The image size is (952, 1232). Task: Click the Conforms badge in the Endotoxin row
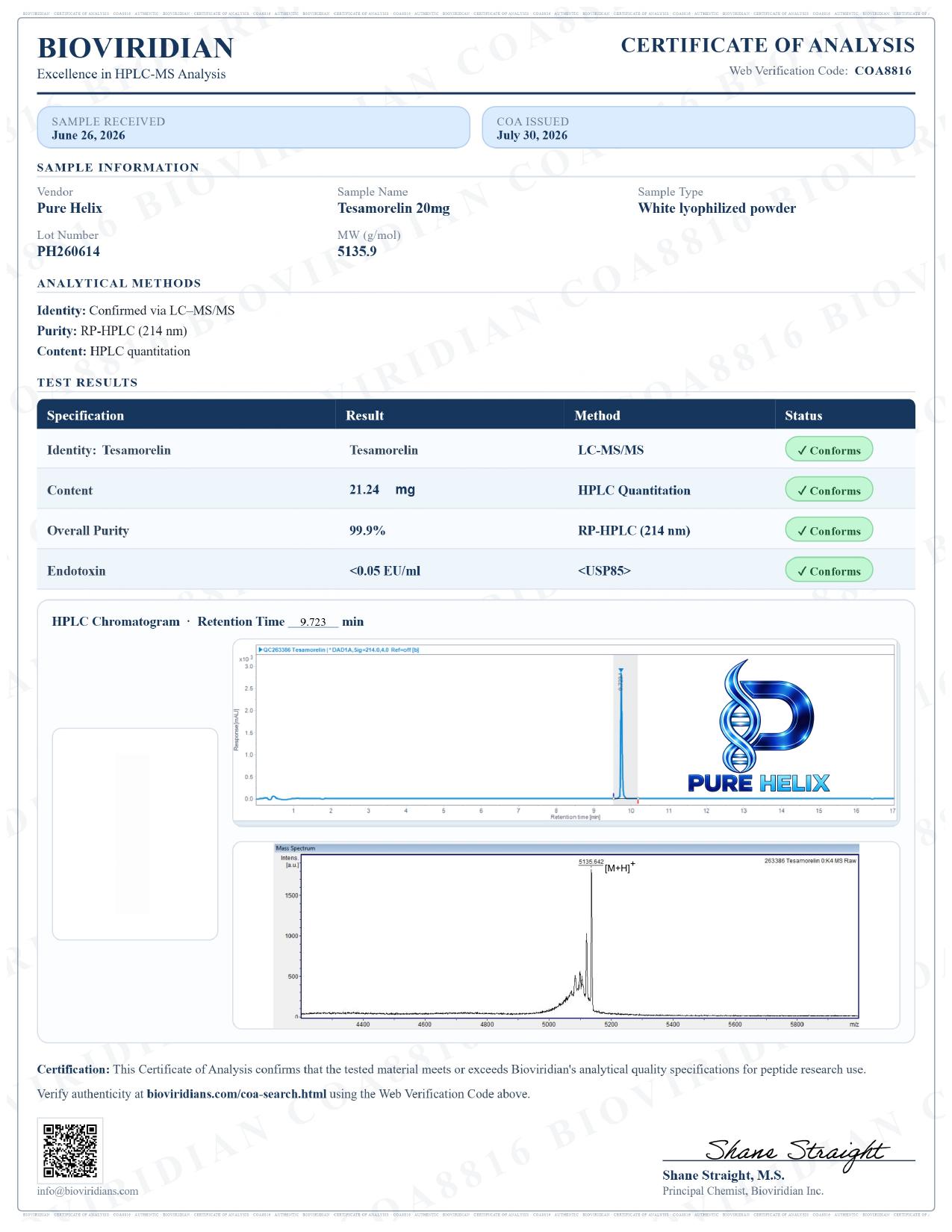click(829, 571)
